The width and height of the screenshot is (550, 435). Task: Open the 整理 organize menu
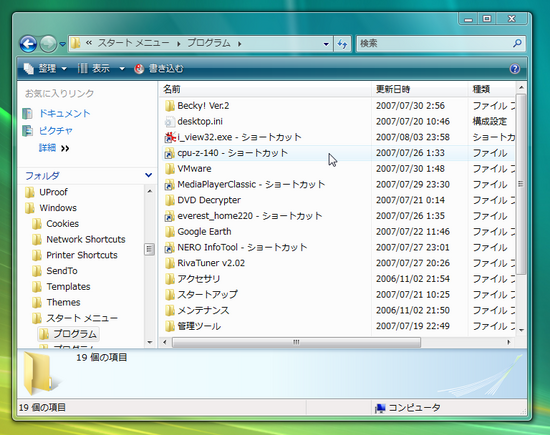45,68
